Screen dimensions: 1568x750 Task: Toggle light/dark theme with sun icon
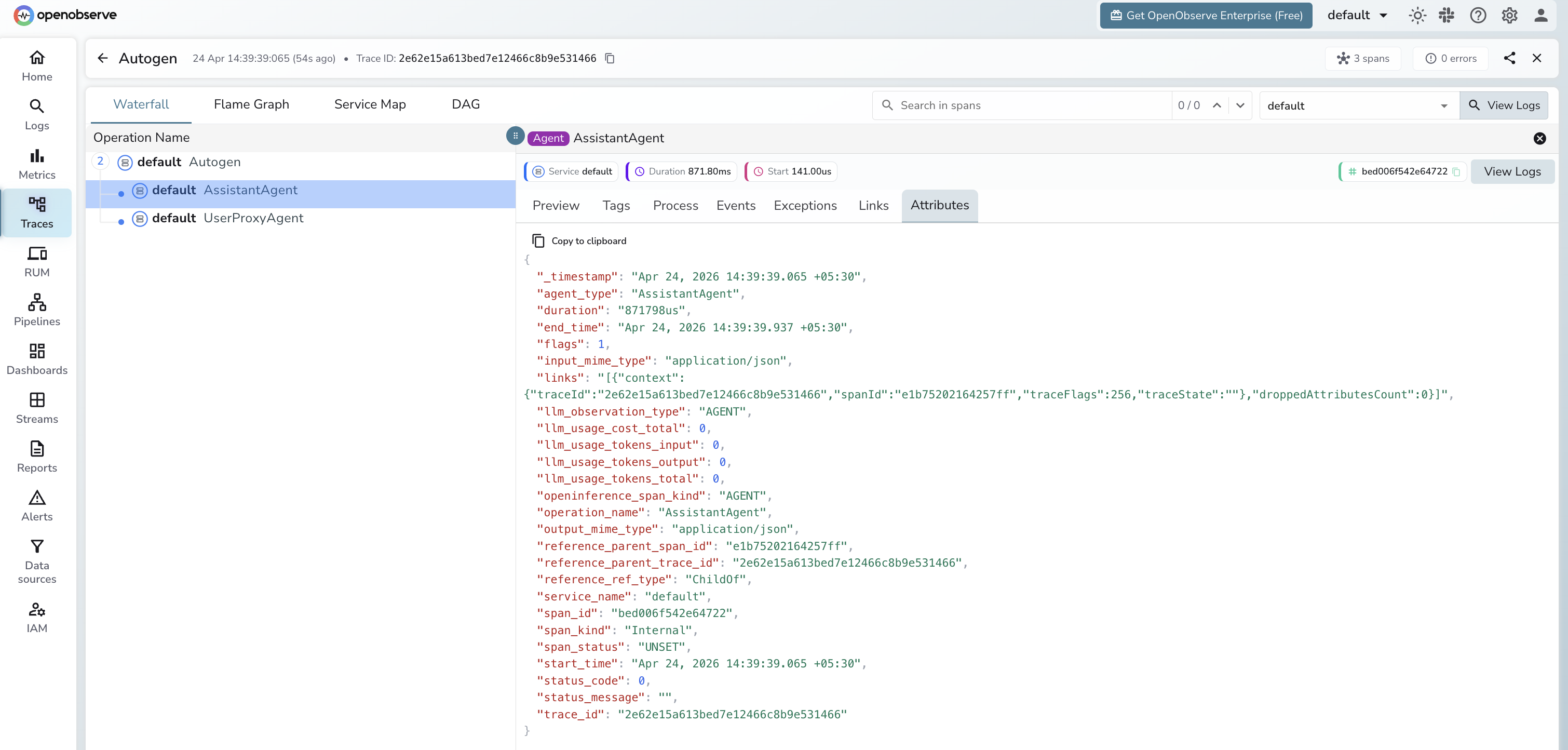click(x=1417, y=15)
